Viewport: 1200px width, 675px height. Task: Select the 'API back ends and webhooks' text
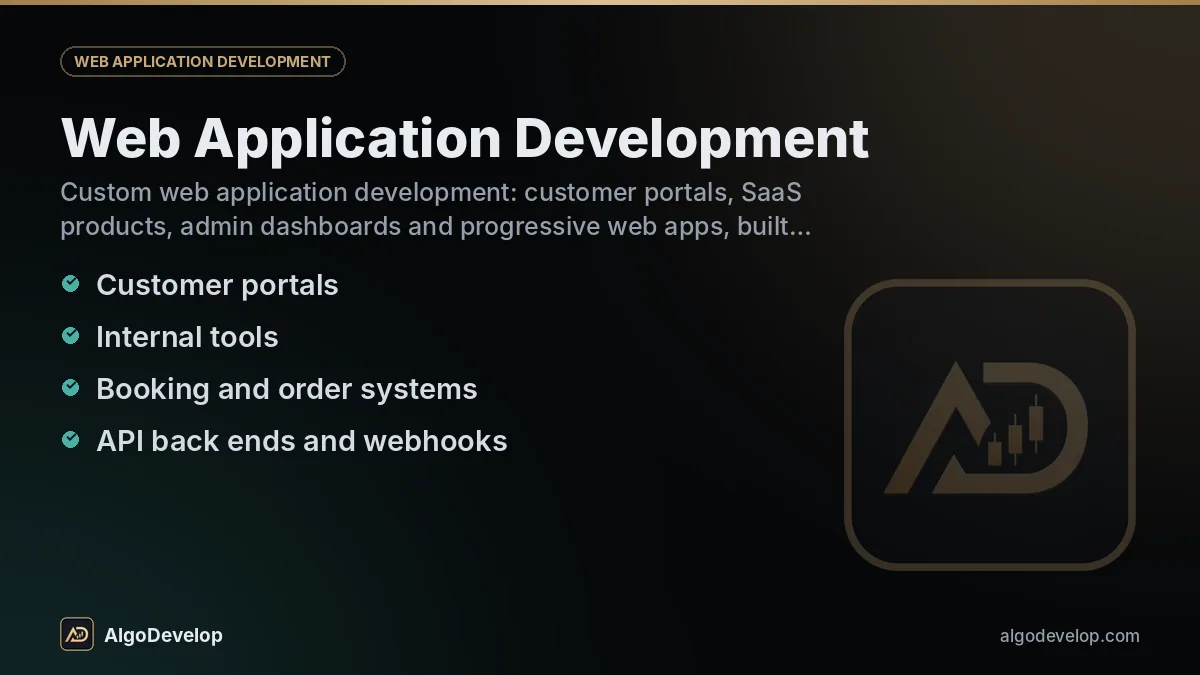(x=301, y=441)
